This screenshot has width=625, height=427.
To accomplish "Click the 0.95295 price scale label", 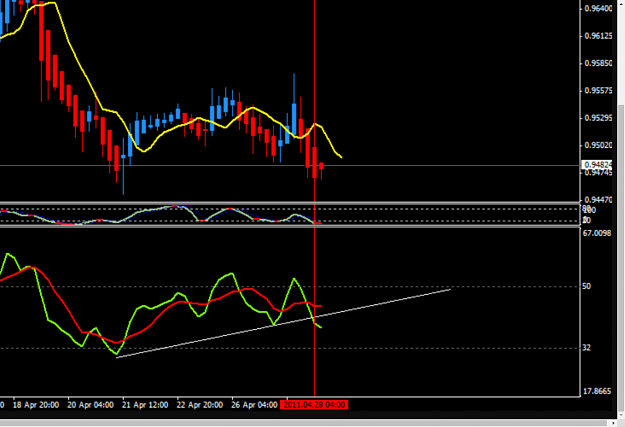I will click(598, 118).
